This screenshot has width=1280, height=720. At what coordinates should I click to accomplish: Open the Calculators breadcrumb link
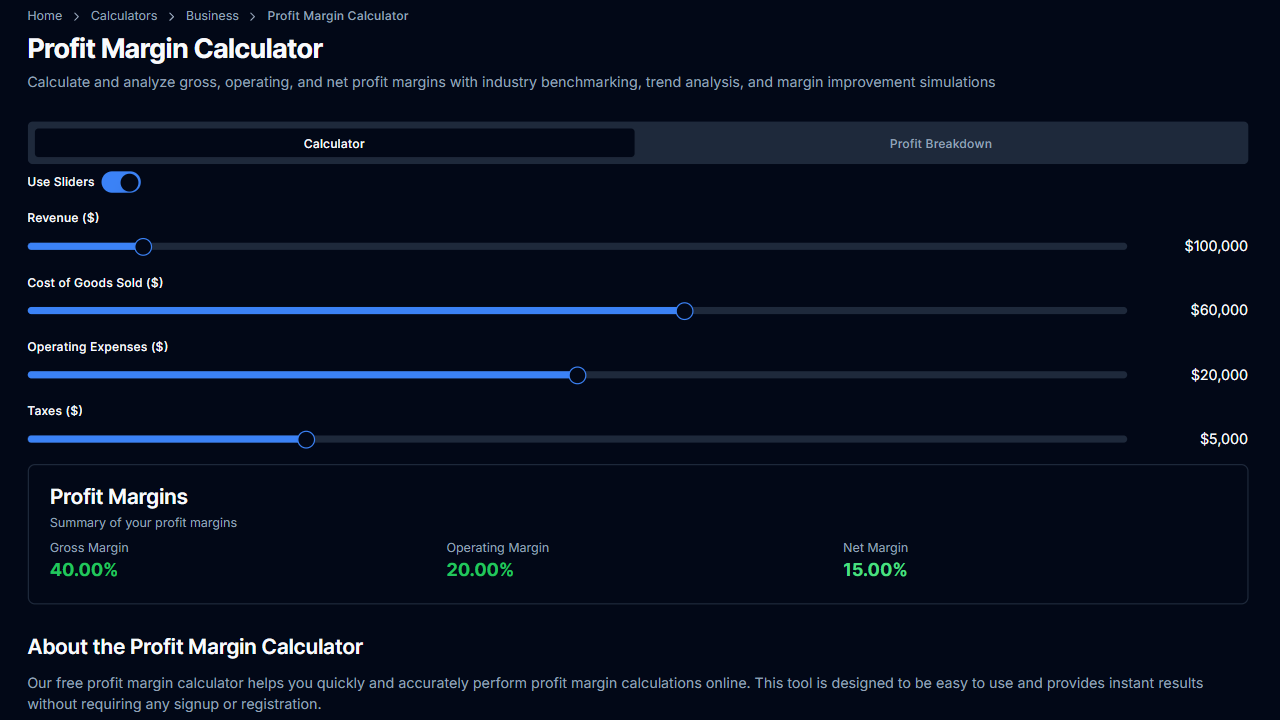pos(123,15)
